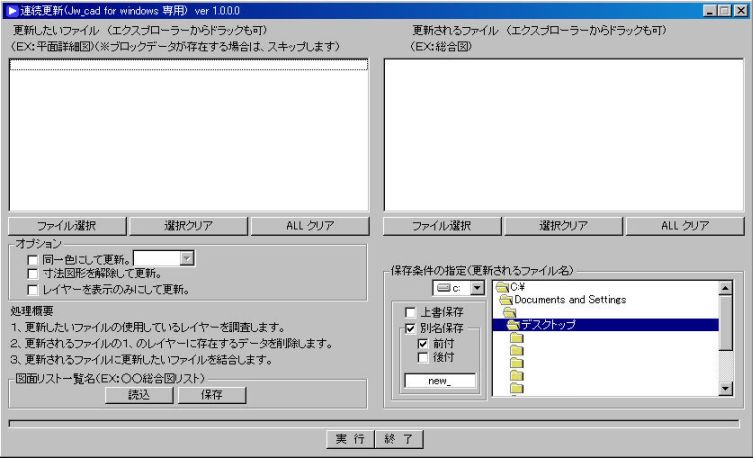Screen dimensions: 753x458
Task: Toggle the 別名保存 checkbox
Action: 410,328
